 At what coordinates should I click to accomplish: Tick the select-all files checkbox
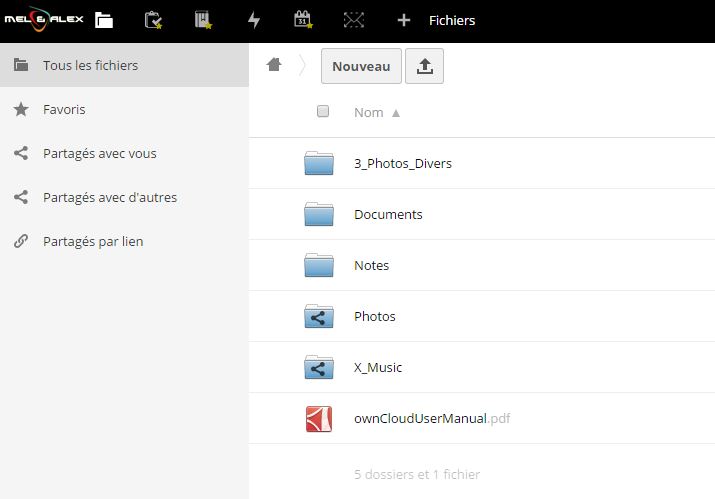(323, 112)
